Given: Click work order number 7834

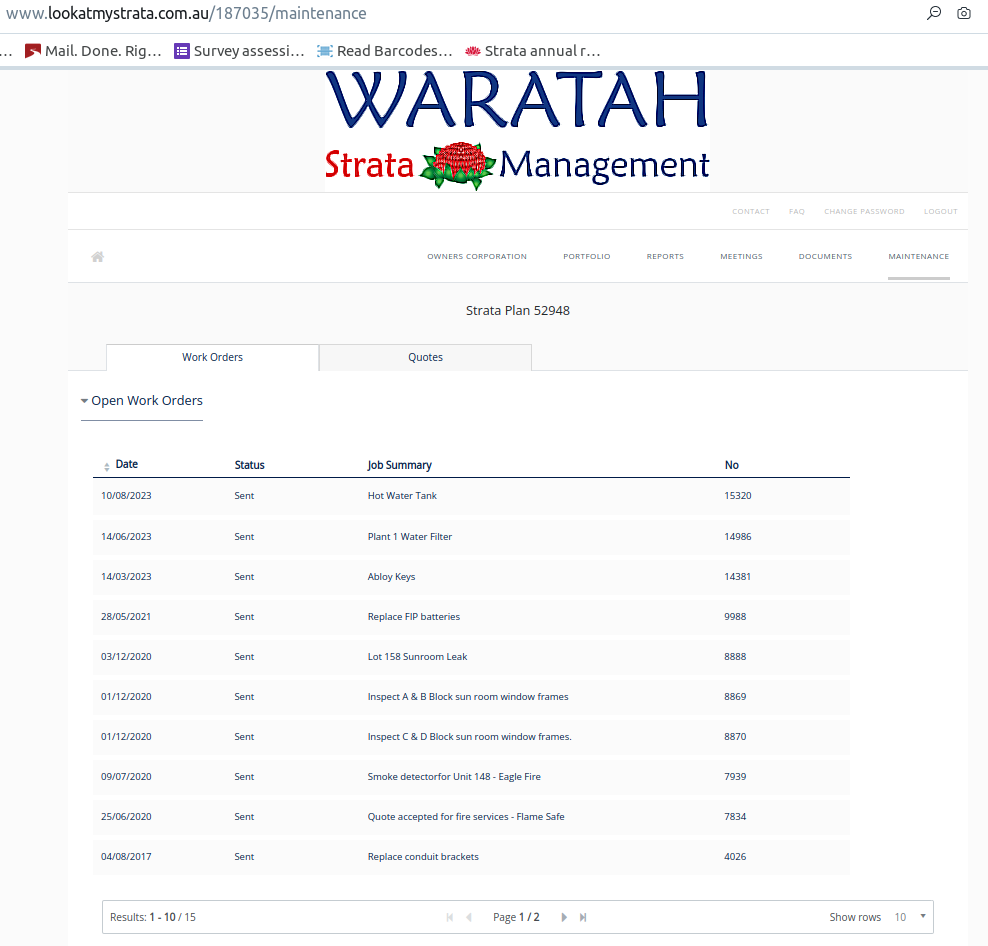Looking at the screenshot, I should [735, 817].
